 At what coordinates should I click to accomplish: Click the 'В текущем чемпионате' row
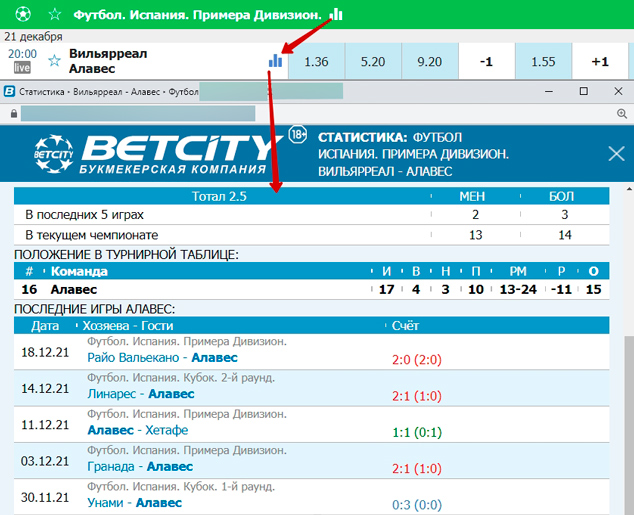pos(311,235)
